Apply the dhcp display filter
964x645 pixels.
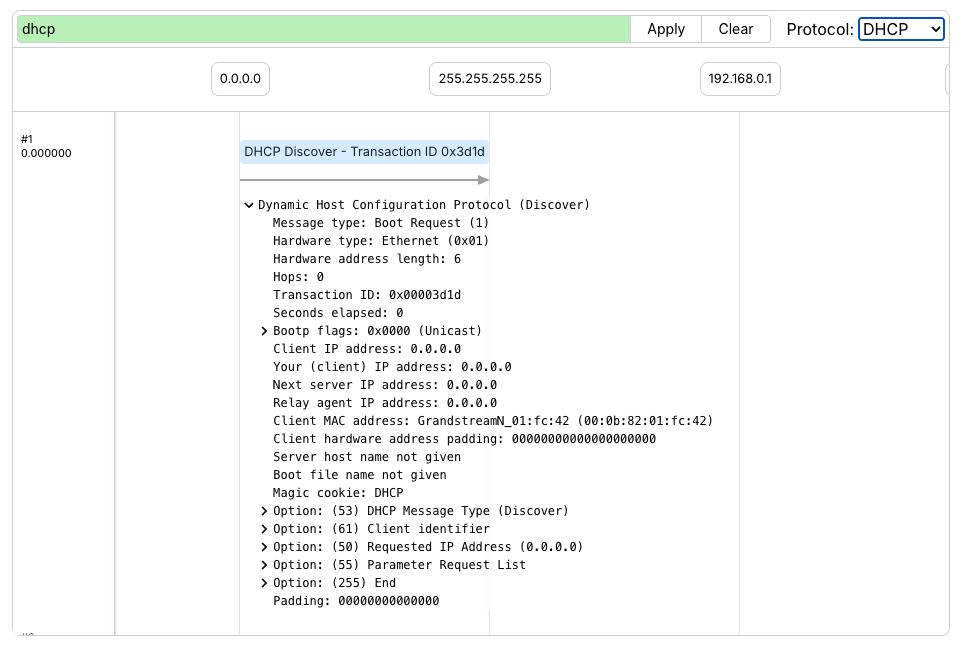point(664,29)
